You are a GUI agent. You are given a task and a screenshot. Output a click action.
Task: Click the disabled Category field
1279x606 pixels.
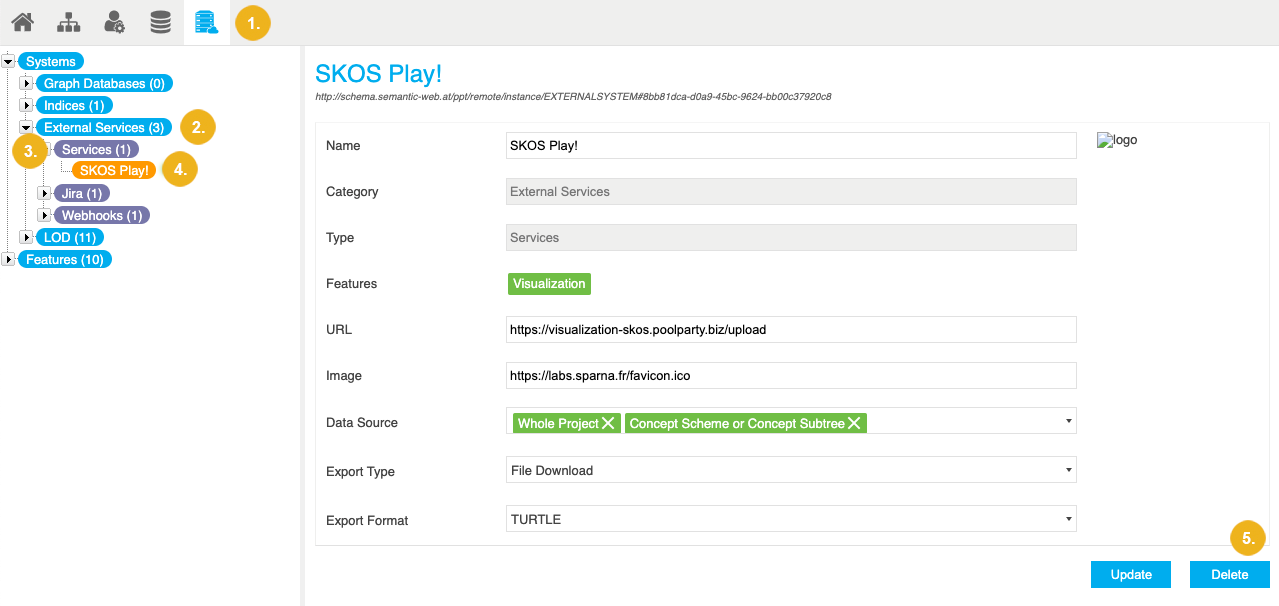[792, 191]
